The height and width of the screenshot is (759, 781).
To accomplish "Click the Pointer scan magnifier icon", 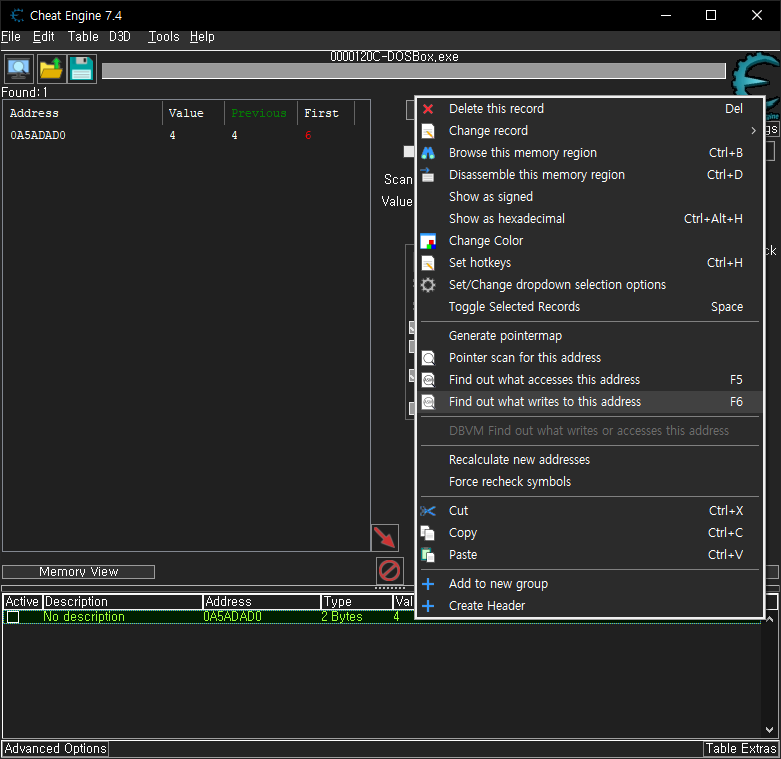I will pos(428,358).
